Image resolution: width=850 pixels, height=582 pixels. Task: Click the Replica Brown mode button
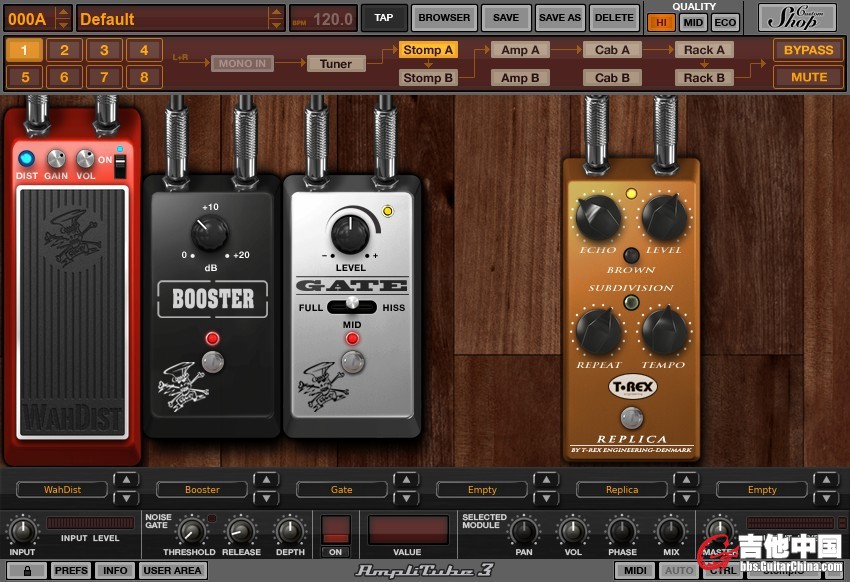tap(631, 254)
